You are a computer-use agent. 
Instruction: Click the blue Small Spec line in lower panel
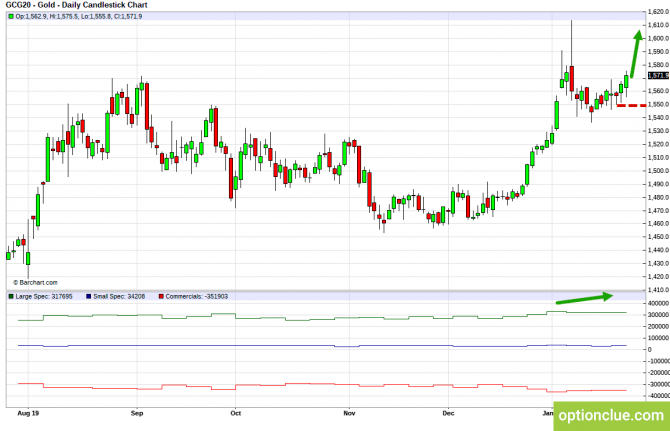(322, 346)
